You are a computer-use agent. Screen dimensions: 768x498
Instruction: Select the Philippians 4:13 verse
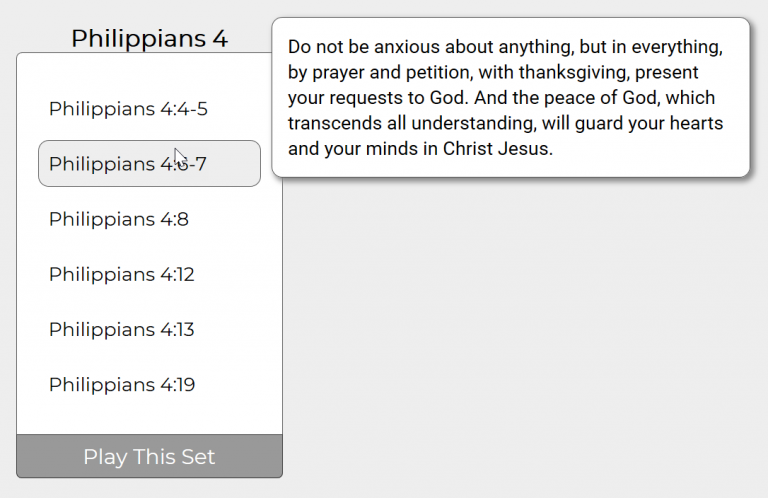[x=122, y=329]
